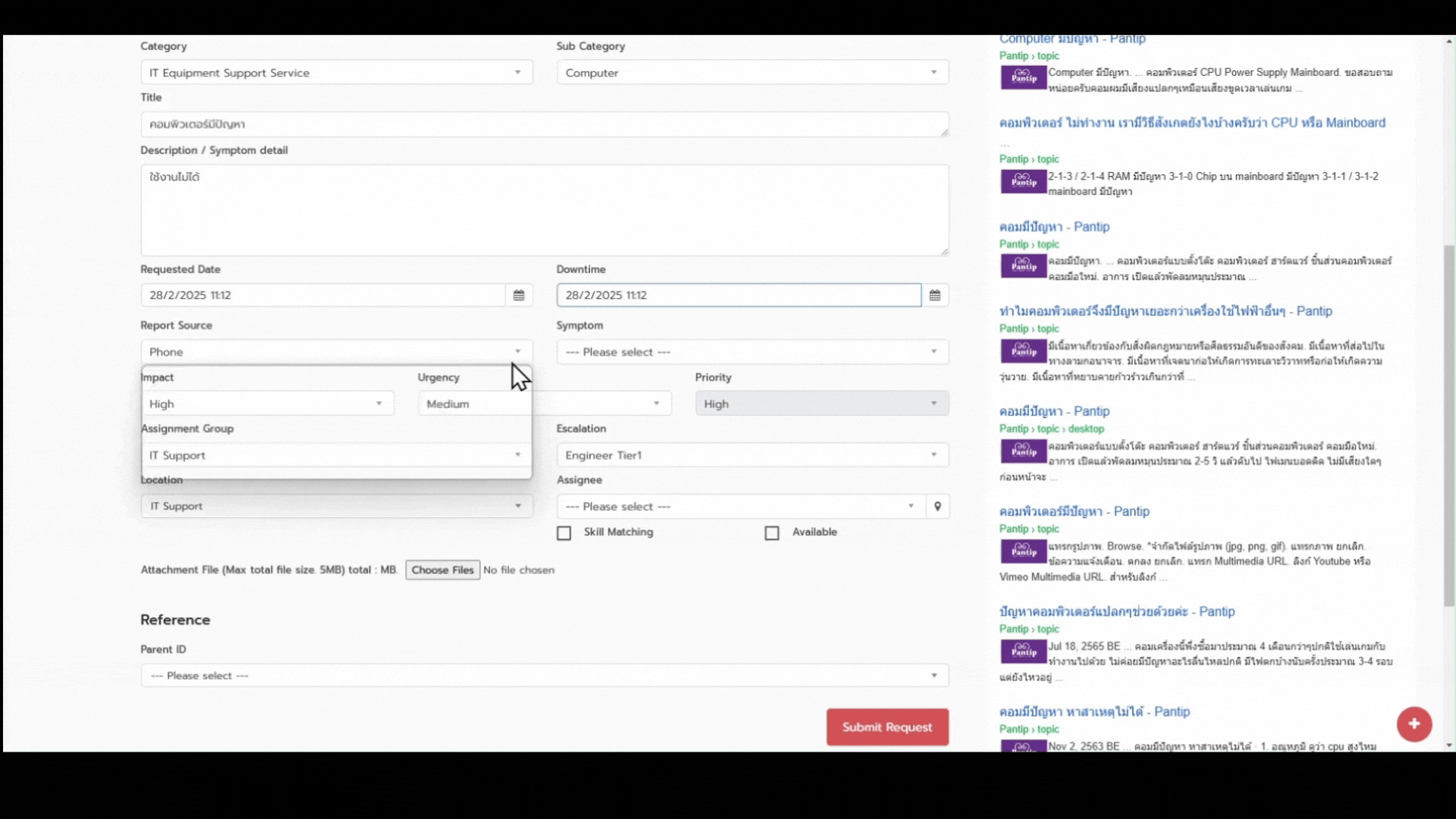Click the Choose Files button
Viewport: 1456px width, 819px height.
443,570
